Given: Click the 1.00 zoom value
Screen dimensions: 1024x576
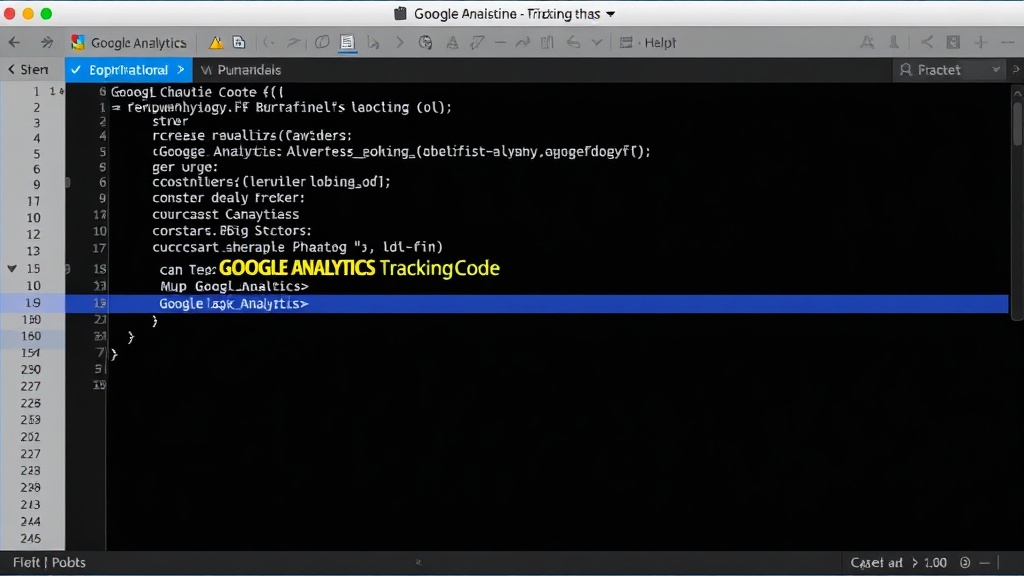Looking at the screenshot, I should tap(935, 562).
